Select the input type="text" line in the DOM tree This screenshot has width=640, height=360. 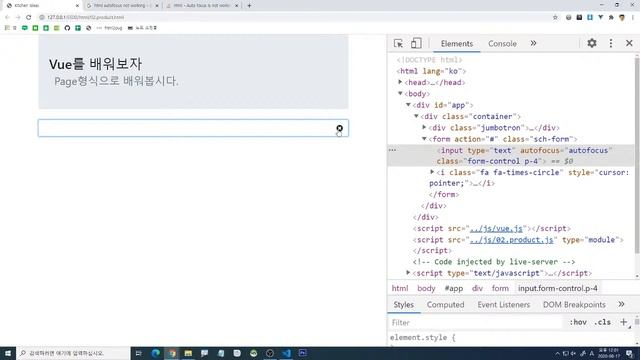(x=511, y=156)
